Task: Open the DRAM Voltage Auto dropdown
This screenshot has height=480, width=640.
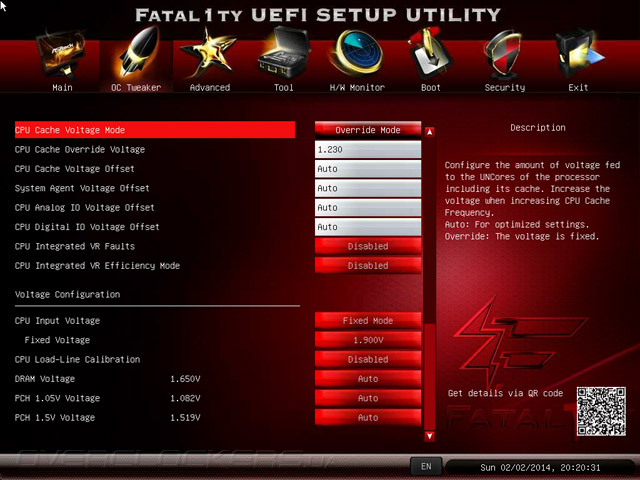Action: point(368,379)
